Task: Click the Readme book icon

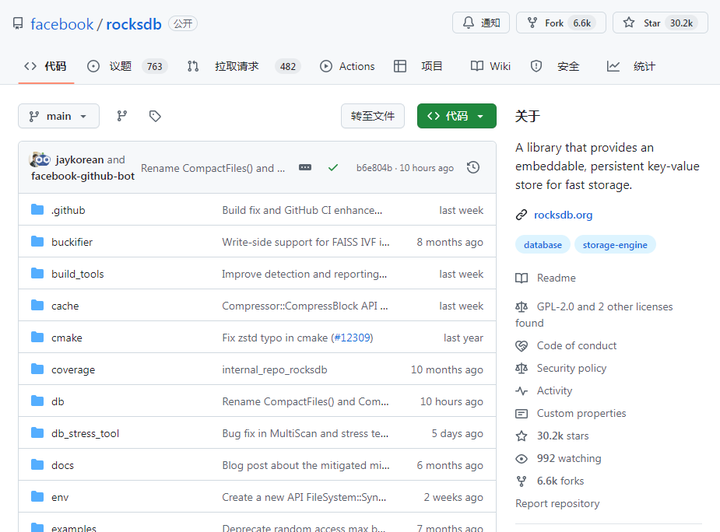Action: [522, 278]
